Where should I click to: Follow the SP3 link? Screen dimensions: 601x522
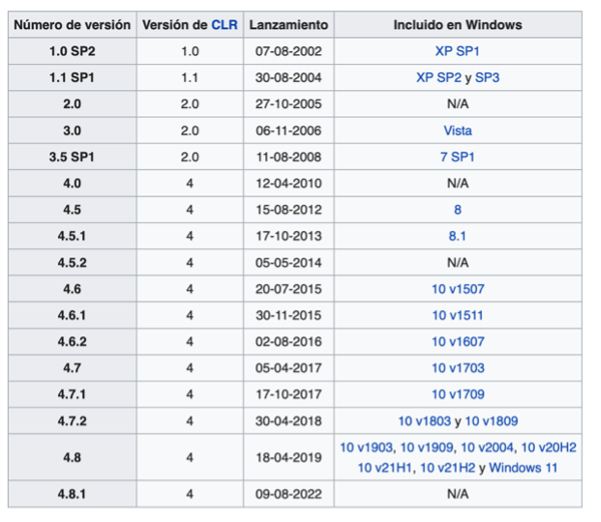click(x=487, y=77)
